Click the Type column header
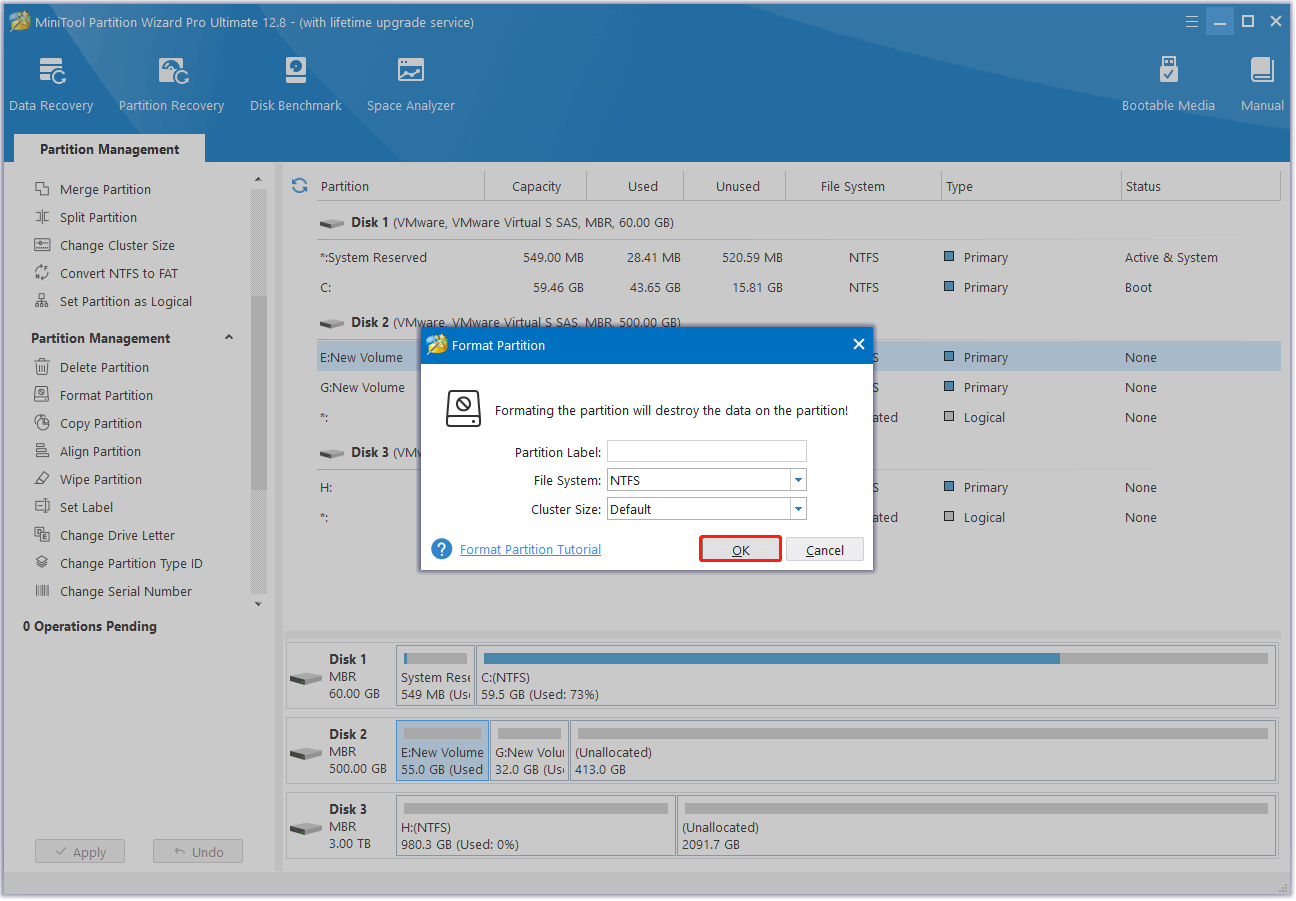 click(1032, 186)
